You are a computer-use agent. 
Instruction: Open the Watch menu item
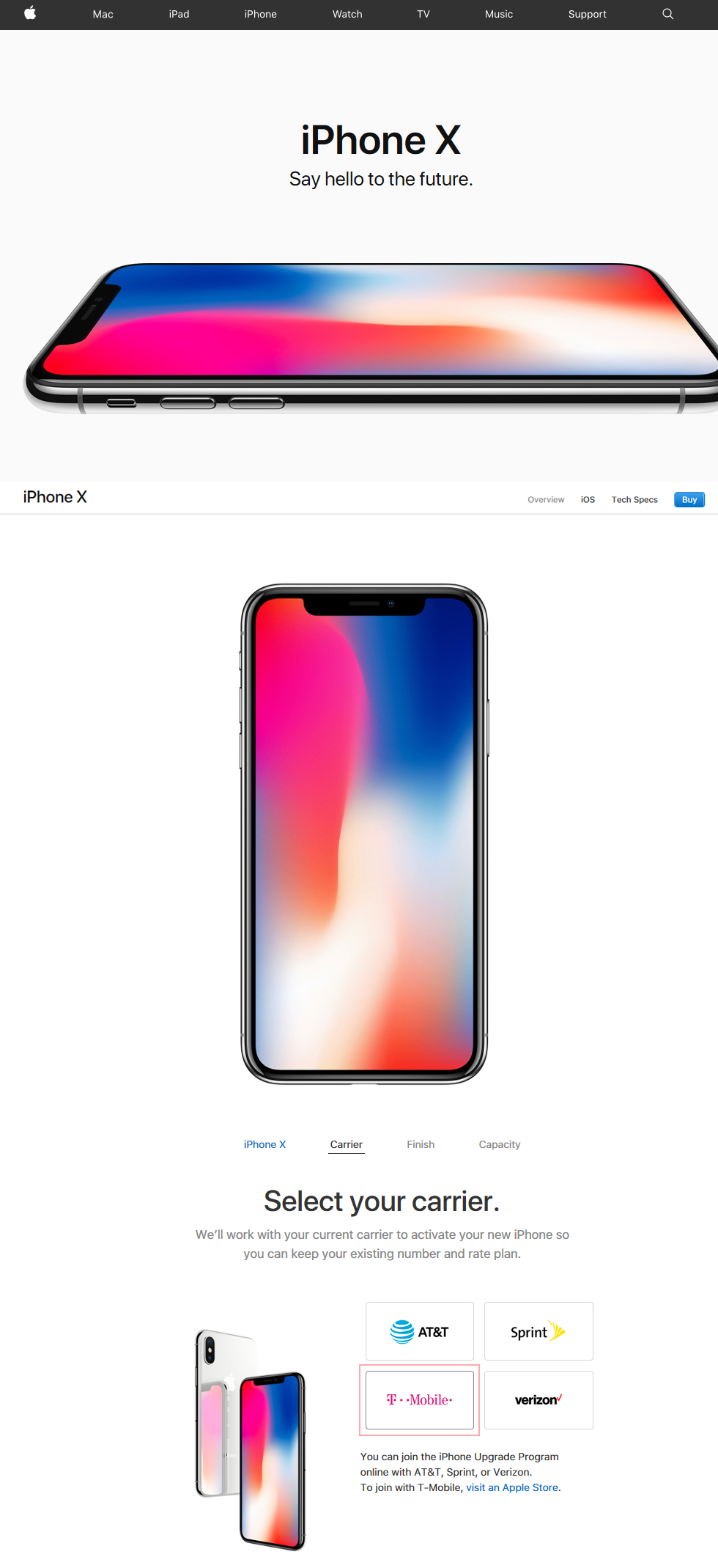coord(347,14)
